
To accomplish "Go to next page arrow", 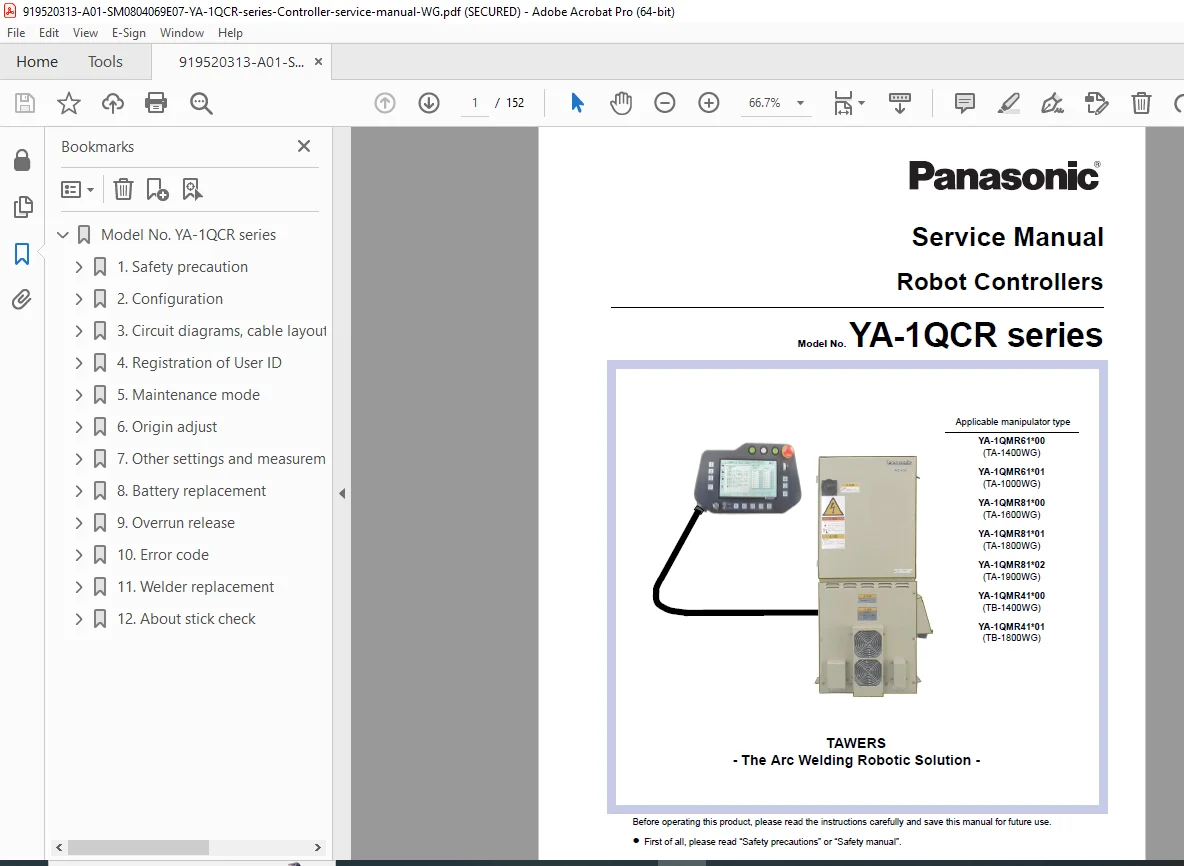I will point(429,103).
